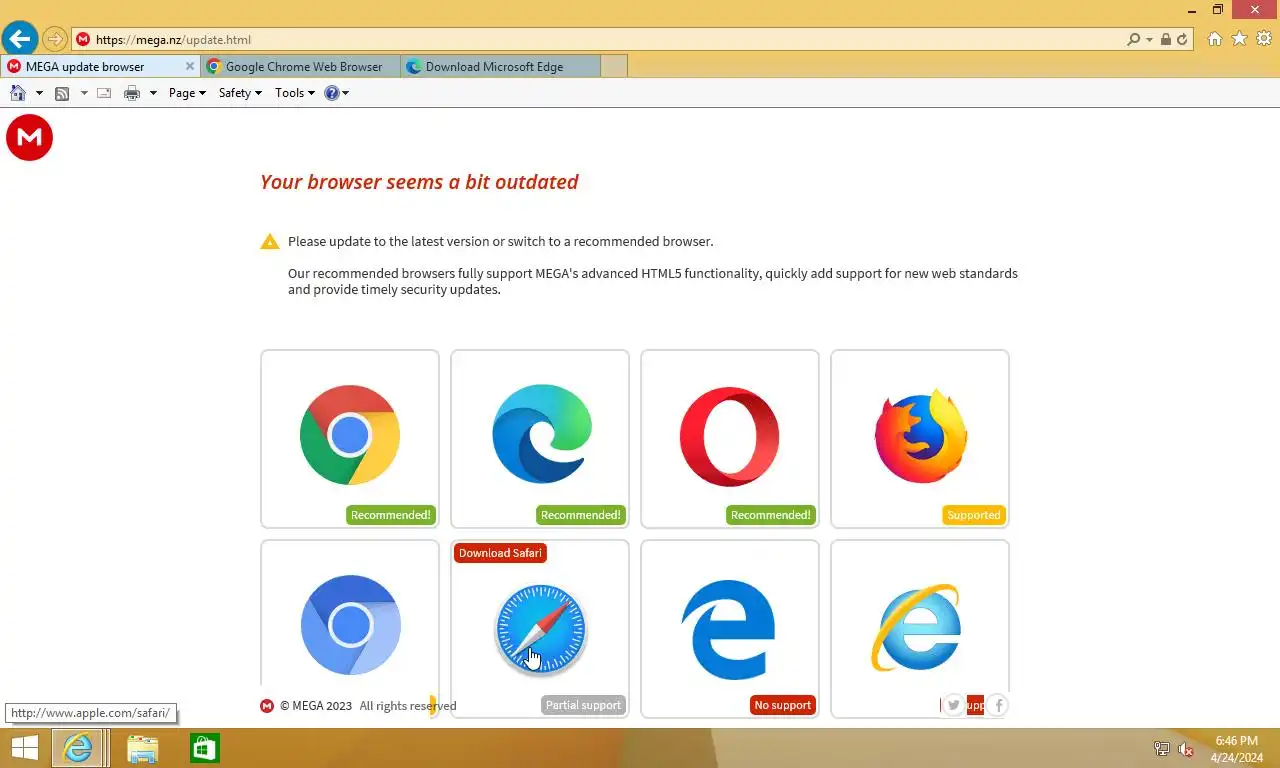Click the yellow warning triangle icon

tap(270, 241)
